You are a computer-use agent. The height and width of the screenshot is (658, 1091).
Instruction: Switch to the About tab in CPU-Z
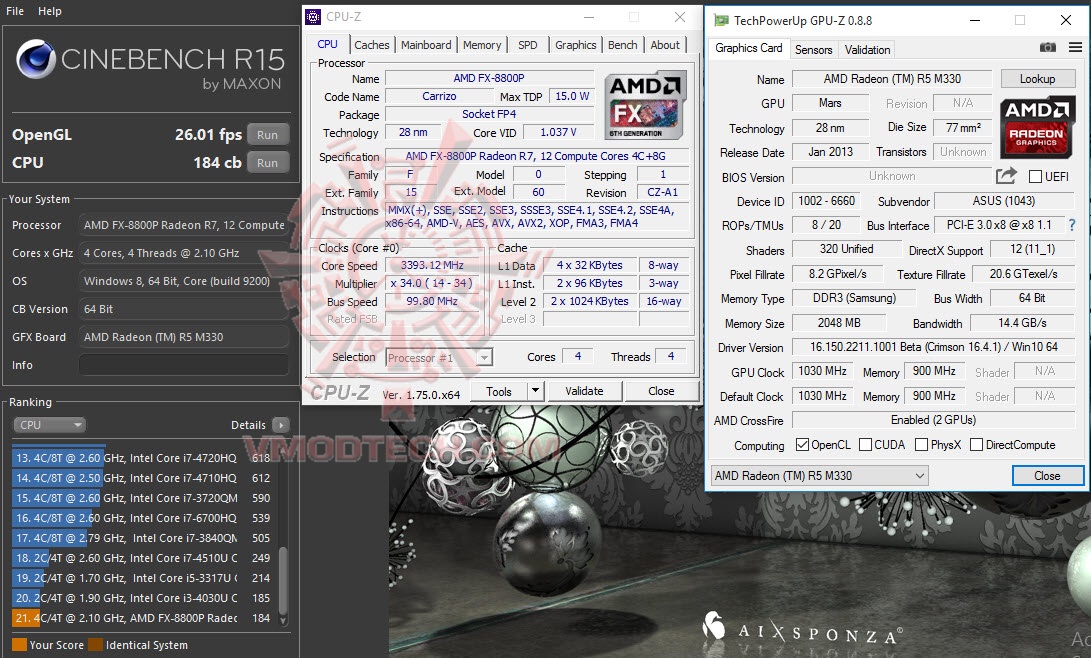click(x=665, y=45)
